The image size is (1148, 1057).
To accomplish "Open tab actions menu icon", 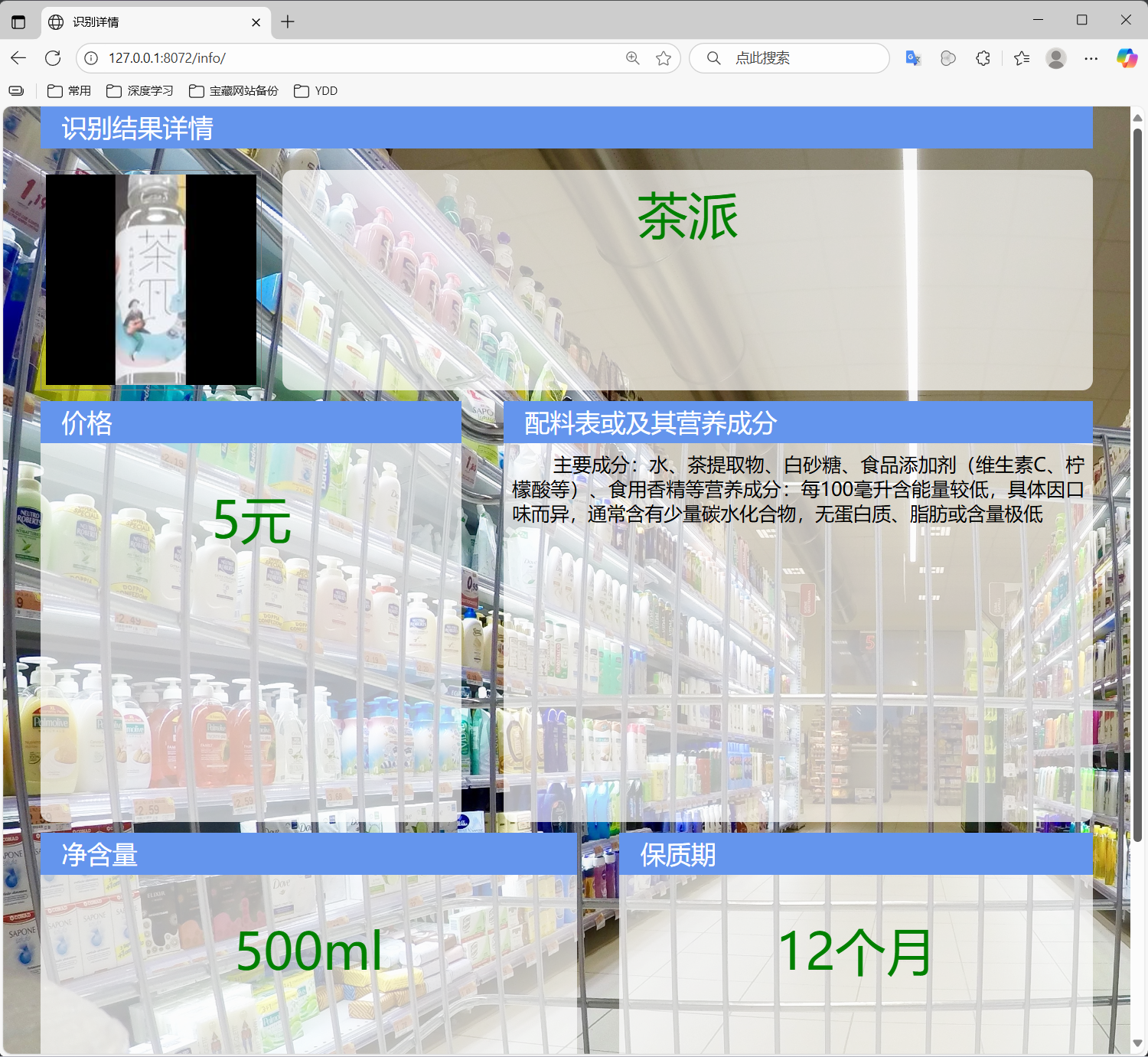I will [18, 22].
